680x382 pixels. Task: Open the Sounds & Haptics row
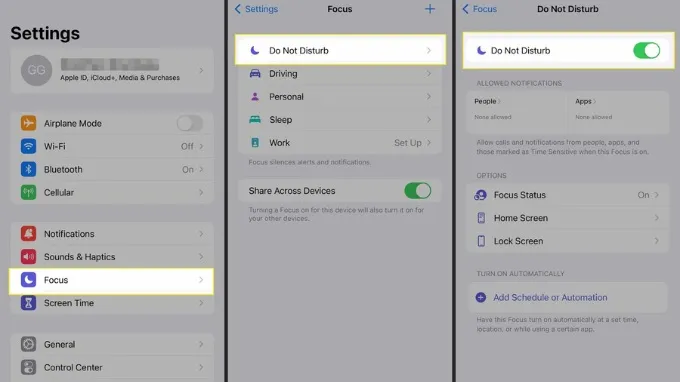point(112,257)
